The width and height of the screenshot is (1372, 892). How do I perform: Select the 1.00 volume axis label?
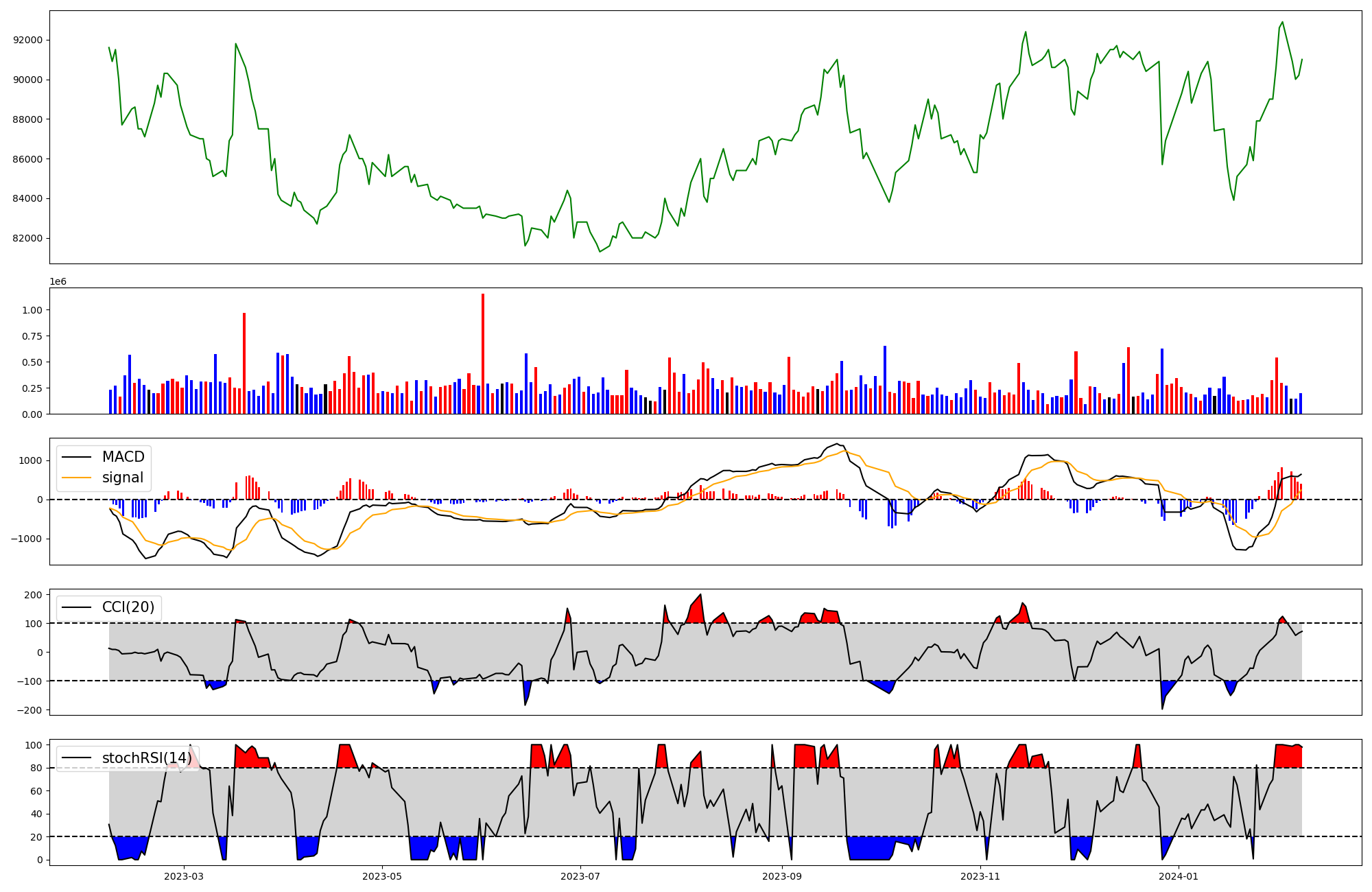click(32, 310)
